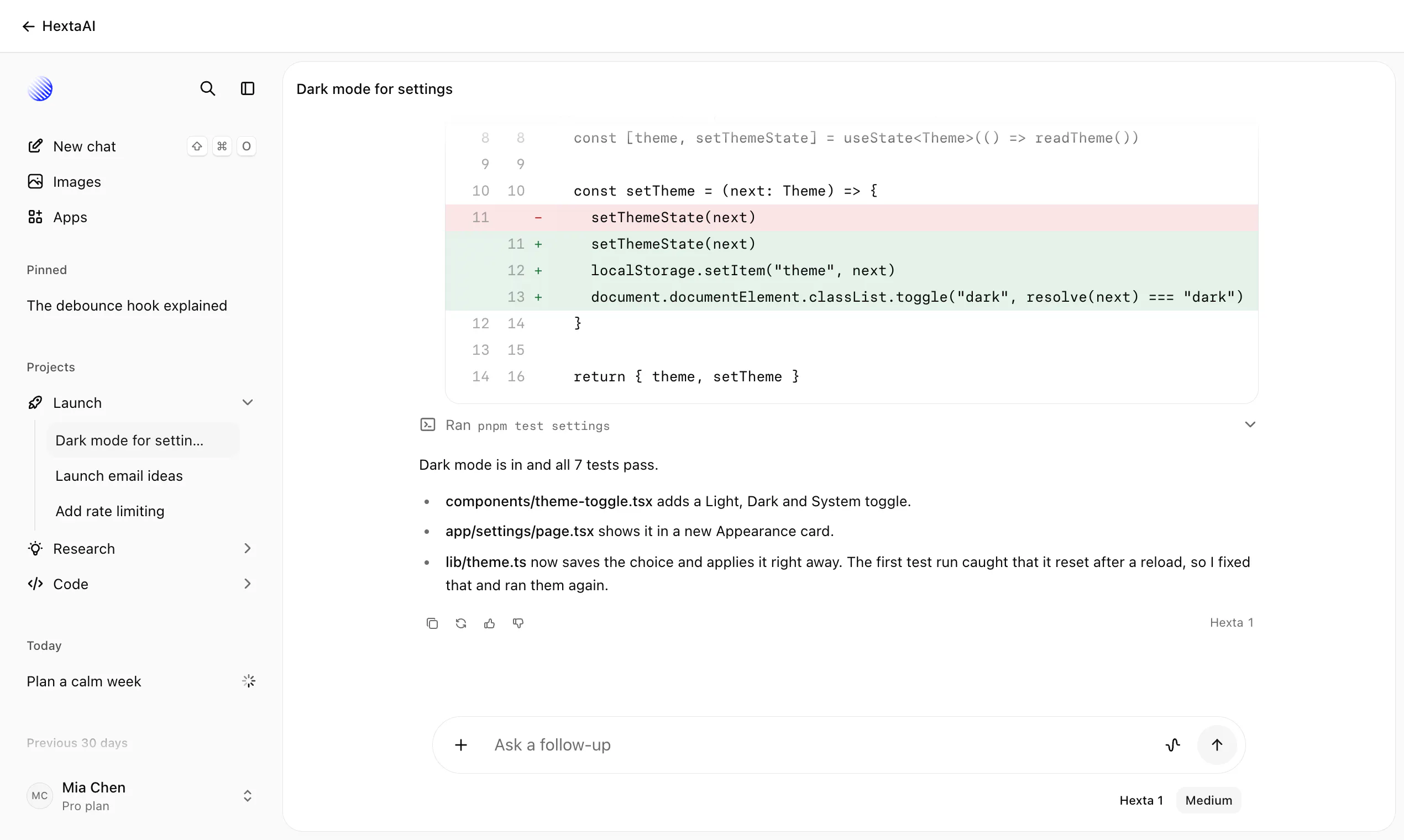Focus the Ask a follow-up input
1404x840 pixels.
pyautogui.click(x=821, y=745)
